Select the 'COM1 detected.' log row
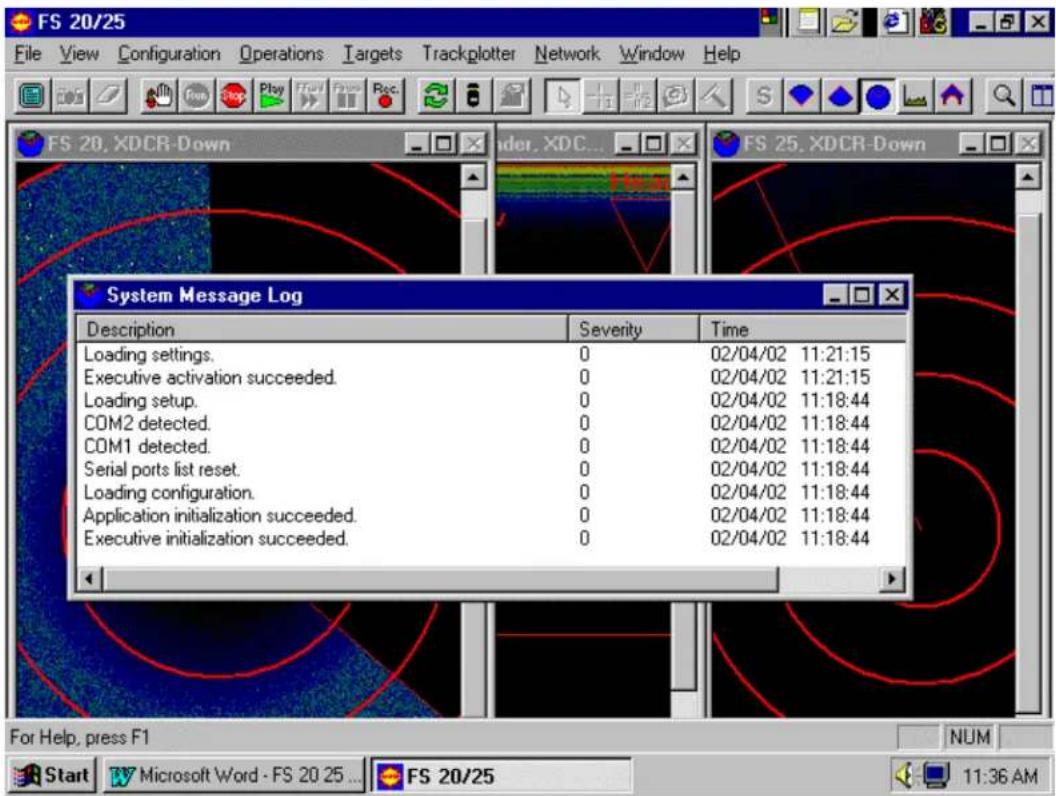1056x796 pixels. point(491,446)
